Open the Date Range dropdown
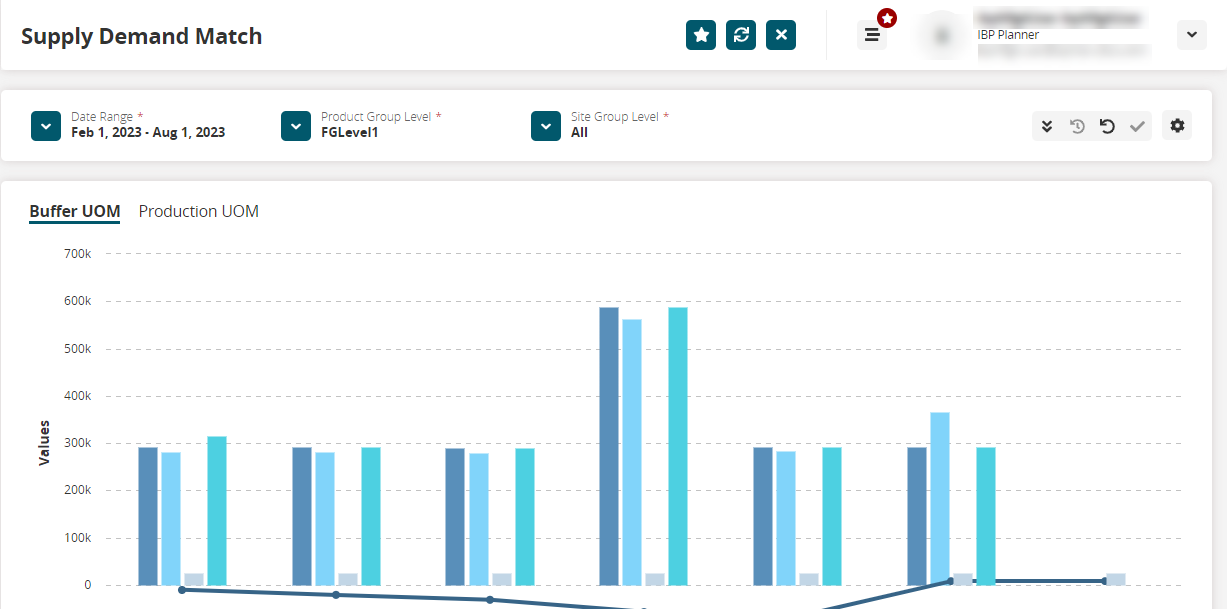 pos(46,126)
